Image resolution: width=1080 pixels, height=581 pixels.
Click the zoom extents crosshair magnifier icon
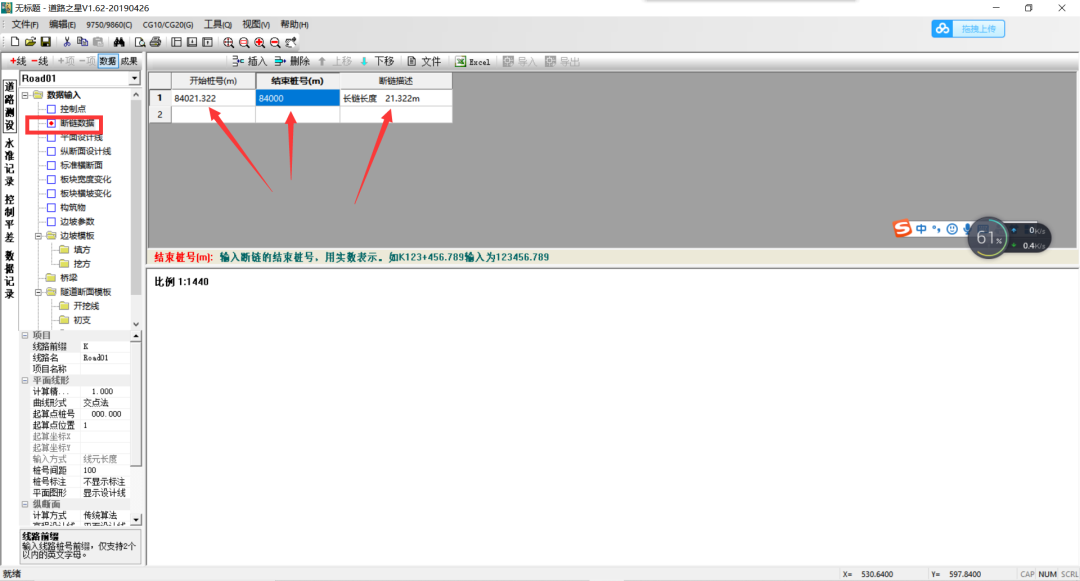[229, 43]
